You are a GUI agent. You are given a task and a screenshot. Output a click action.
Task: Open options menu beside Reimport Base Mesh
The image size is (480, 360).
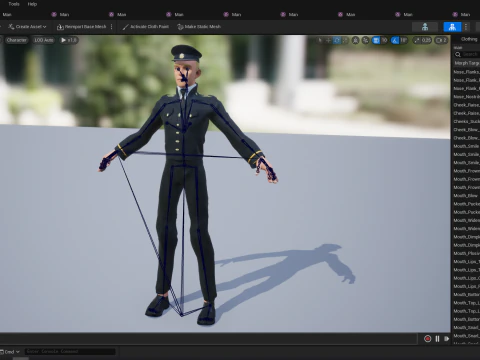[x=112, y=27]
